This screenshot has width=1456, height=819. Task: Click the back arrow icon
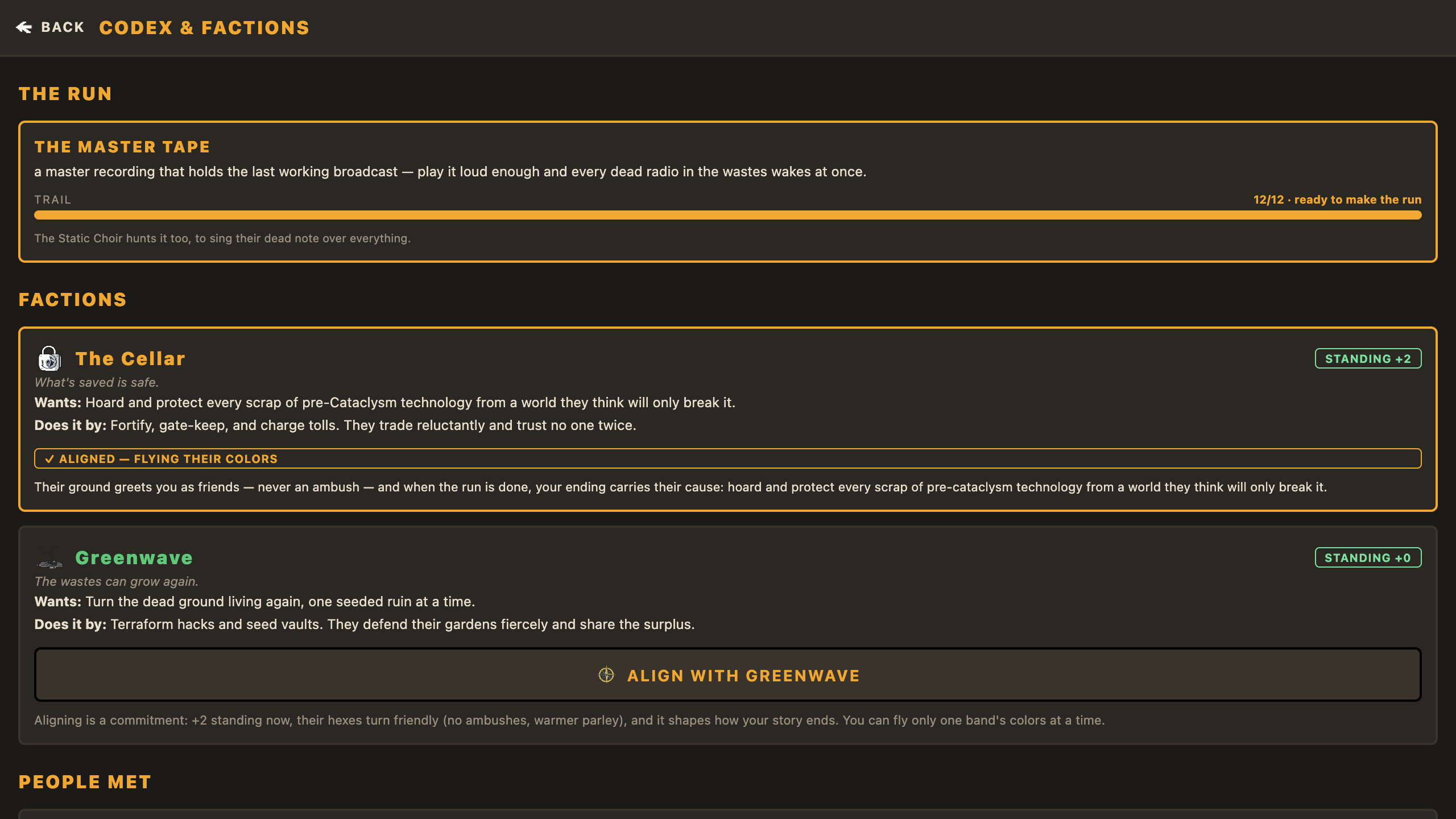tap(24, 27)
